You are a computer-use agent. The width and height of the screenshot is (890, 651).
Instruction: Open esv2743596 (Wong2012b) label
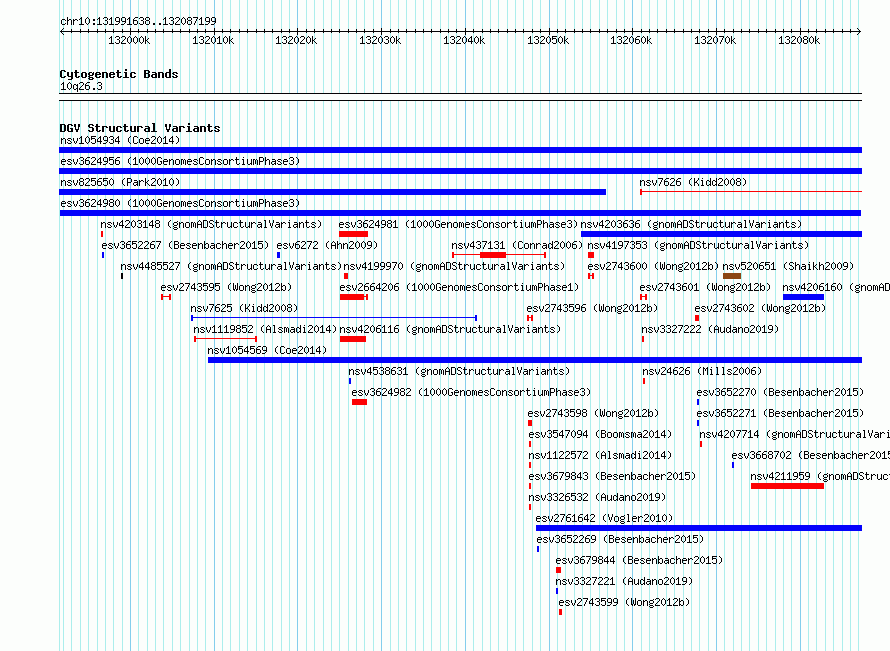click(592, 308)
